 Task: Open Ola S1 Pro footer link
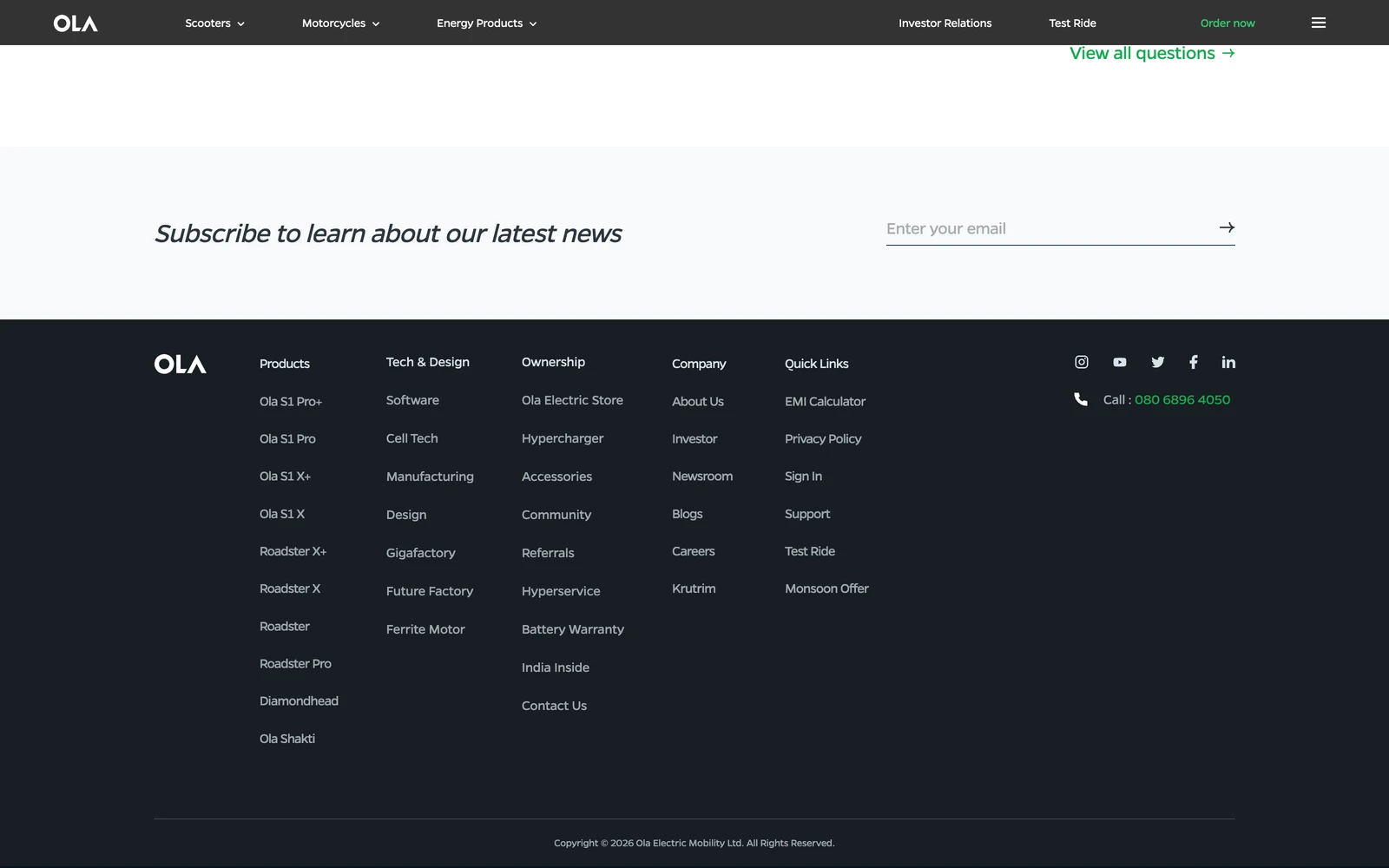coord(287,438)
